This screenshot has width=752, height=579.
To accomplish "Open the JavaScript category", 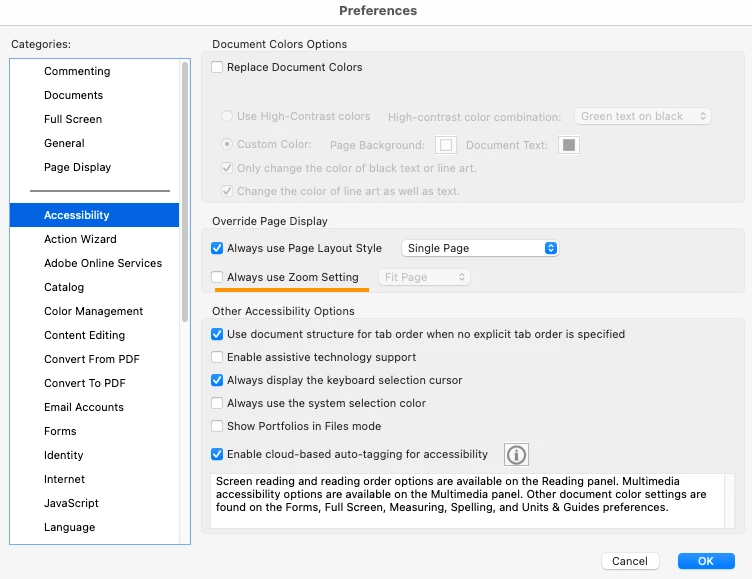I will pos(71,503).
